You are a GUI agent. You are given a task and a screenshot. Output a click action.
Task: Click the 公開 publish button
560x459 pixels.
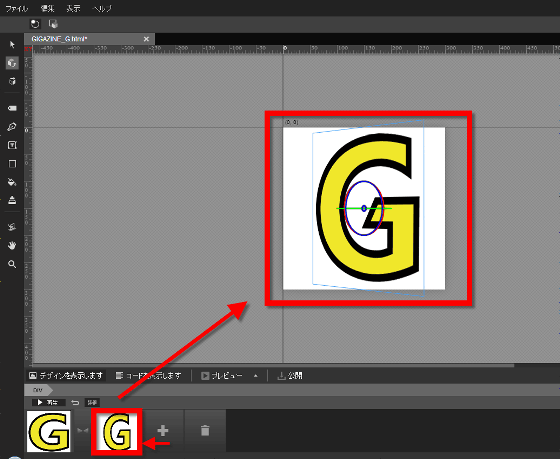[290, 376]
